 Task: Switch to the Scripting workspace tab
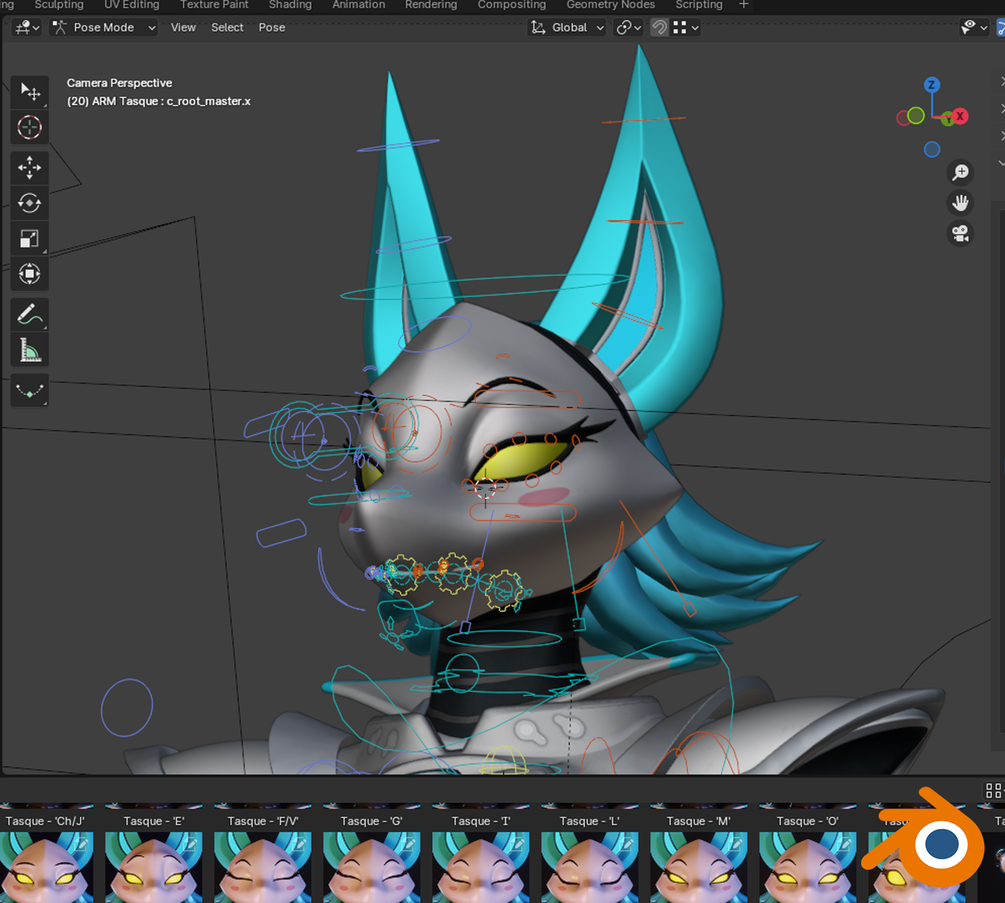coord(699,5)
